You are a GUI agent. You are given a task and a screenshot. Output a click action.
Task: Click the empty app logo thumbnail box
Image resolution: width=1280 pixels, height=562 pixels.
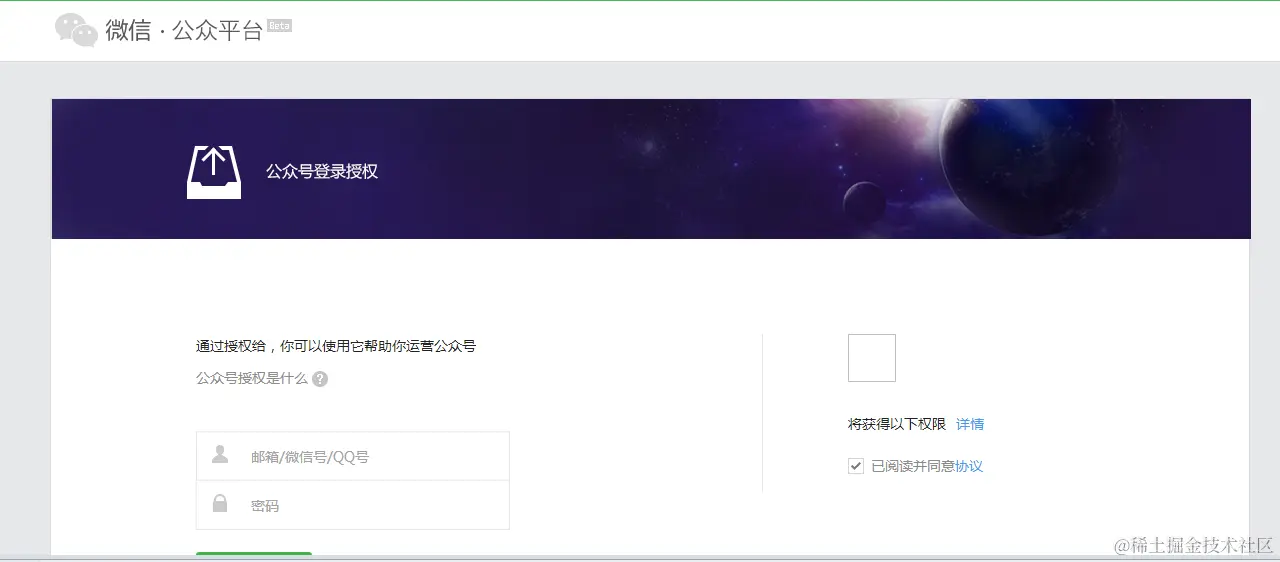point(872,358)
